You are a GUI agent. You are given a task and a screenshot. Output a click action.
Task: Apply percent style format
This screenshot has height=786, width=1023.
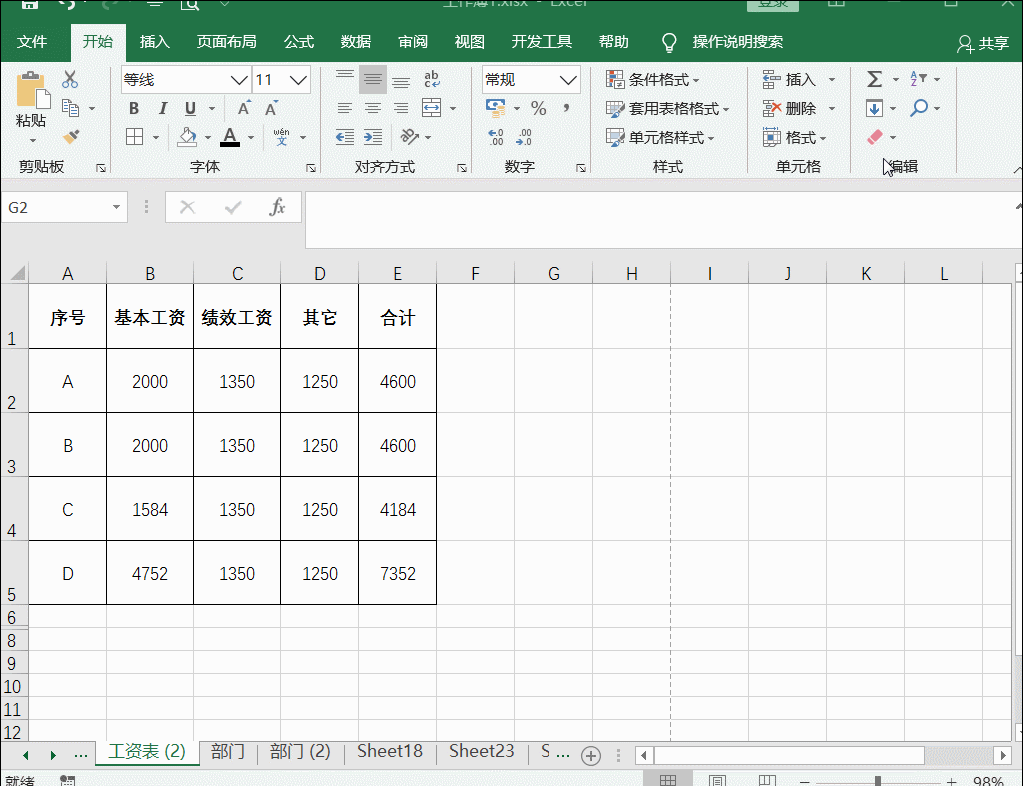(x=538, y=108)
